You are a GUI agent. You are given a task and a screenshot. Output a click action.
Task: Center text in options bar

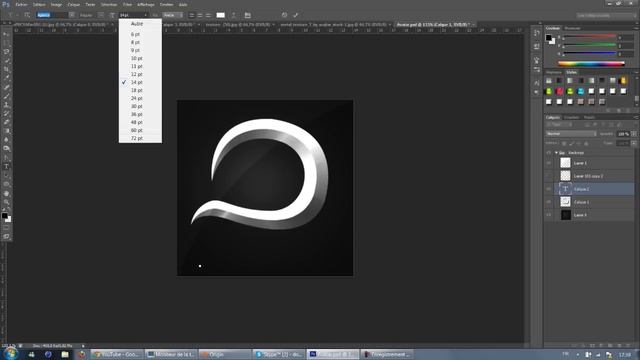click(200, 15)
